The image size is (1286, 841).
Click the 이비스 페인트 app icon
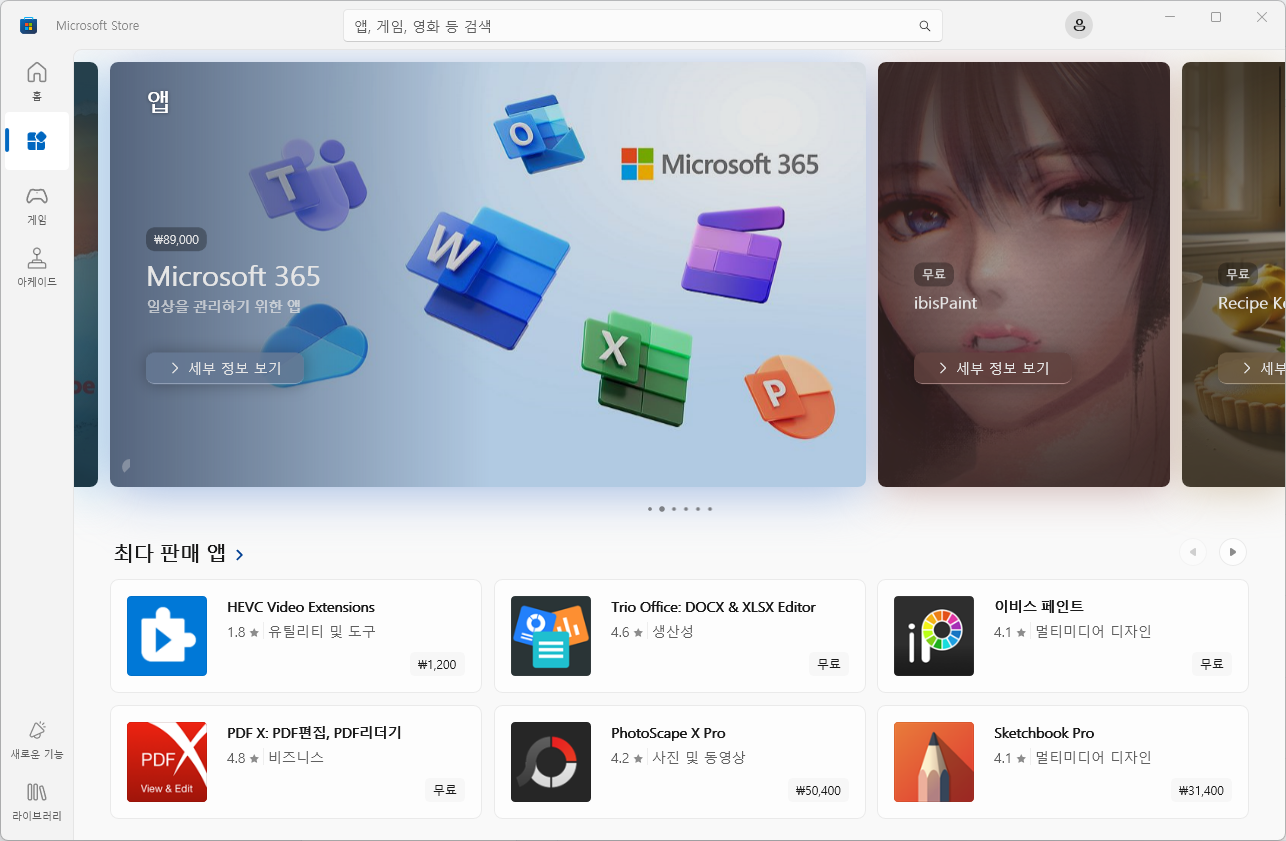pyautogui.click(x=934, y=636)
